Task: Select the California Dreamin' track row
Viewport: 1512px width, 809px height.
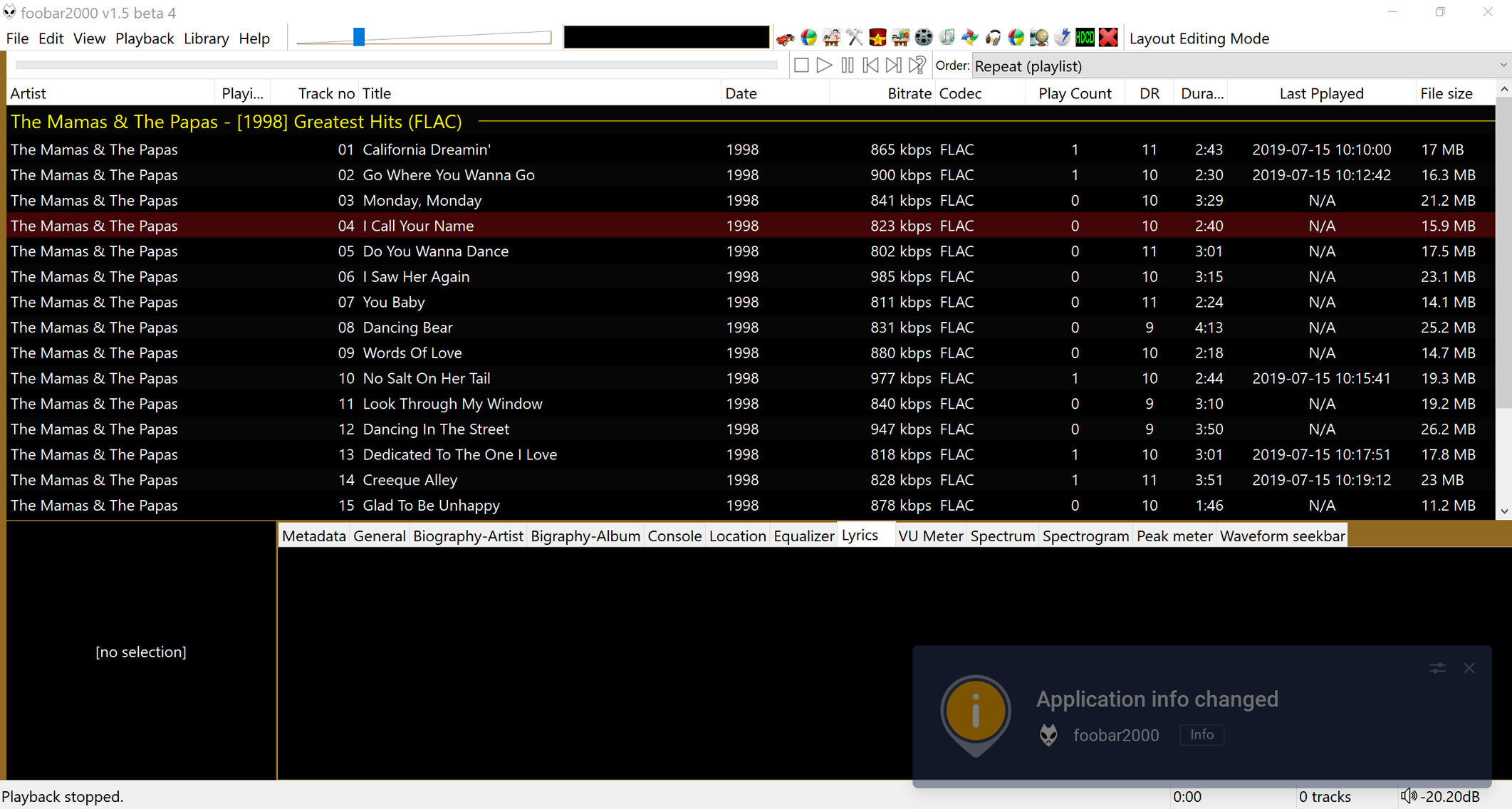Action: (751, 150)
